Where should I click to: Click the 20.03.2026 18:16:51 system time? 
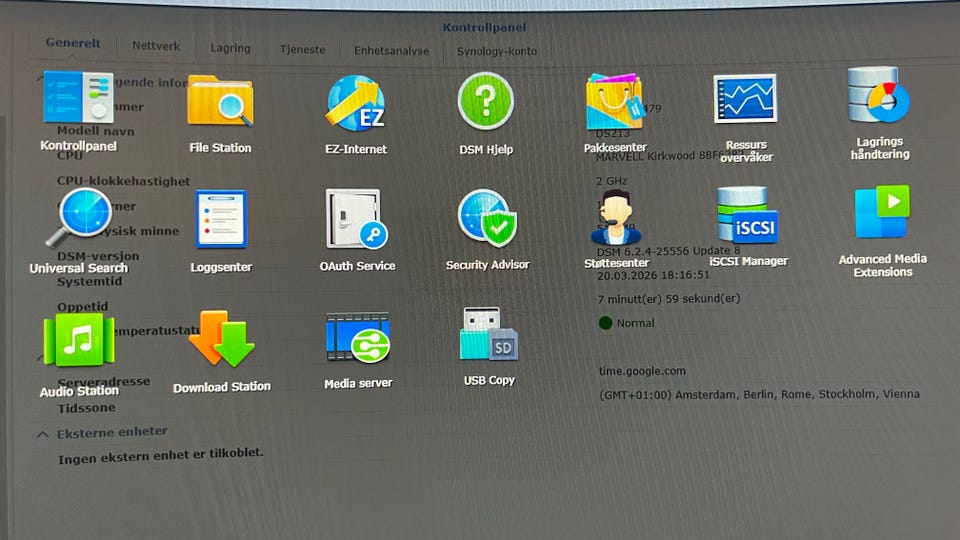(653, 276)
